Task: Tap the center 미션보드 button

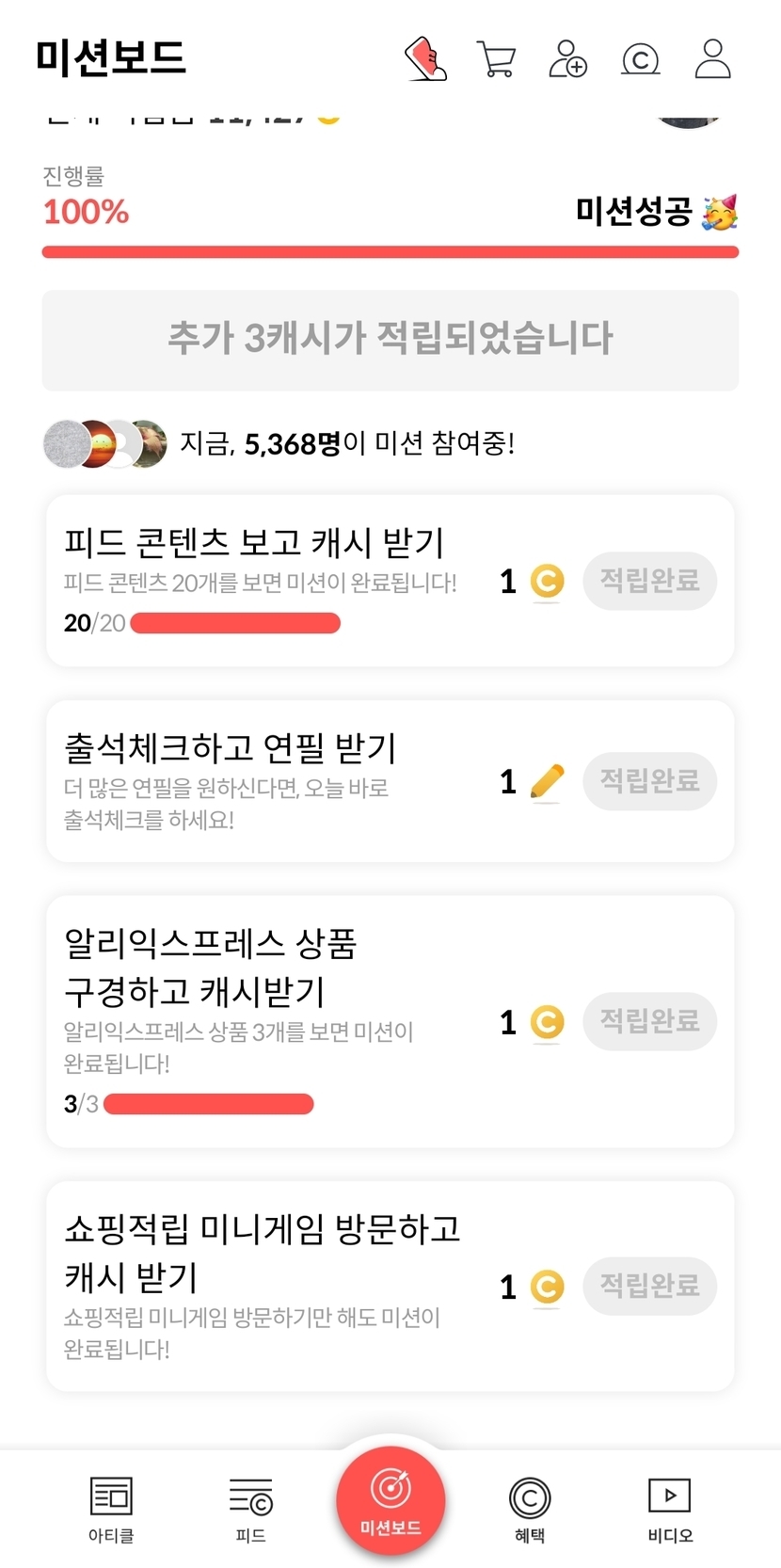Action: [390, 1500]
